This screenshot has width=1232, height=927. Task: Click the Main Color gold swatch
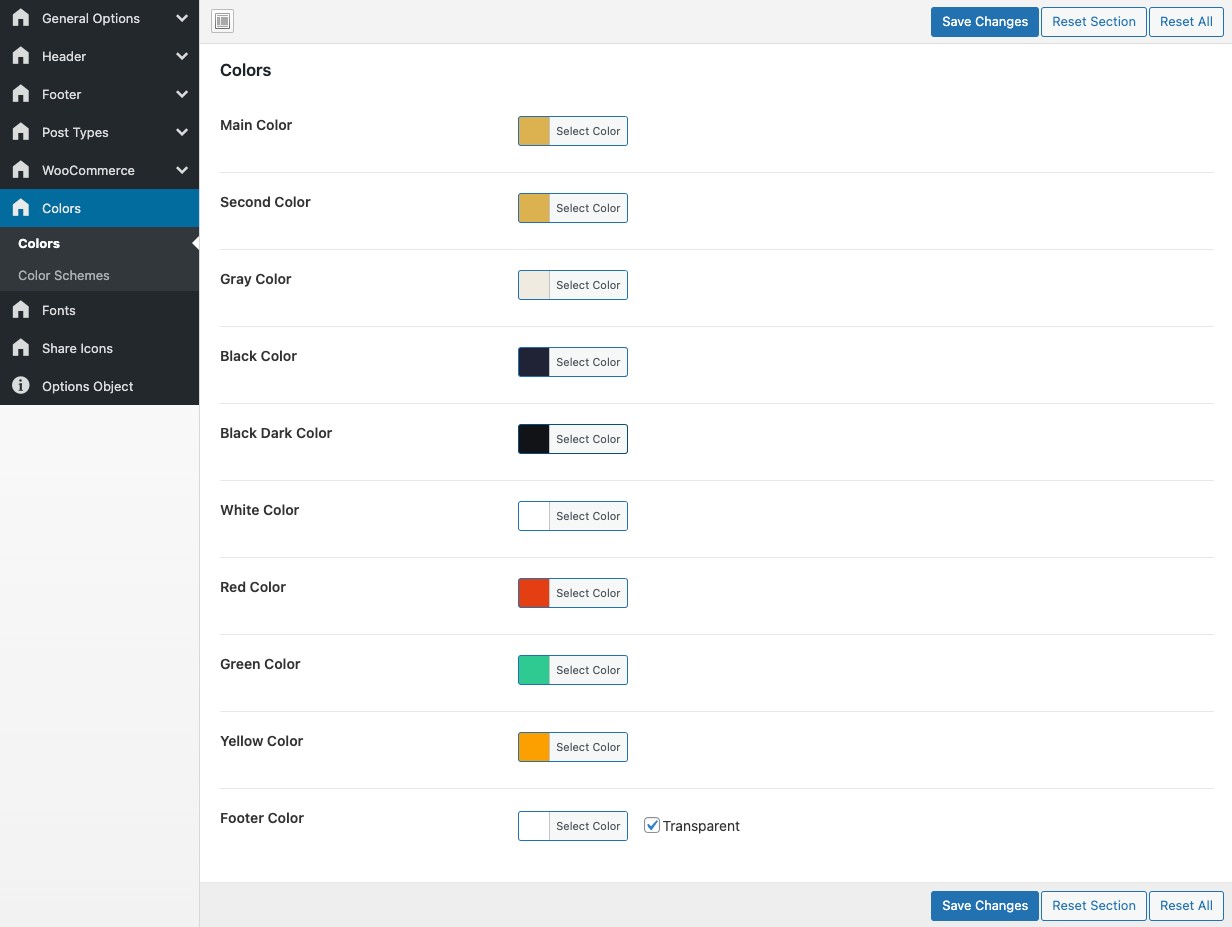point(534,131)
